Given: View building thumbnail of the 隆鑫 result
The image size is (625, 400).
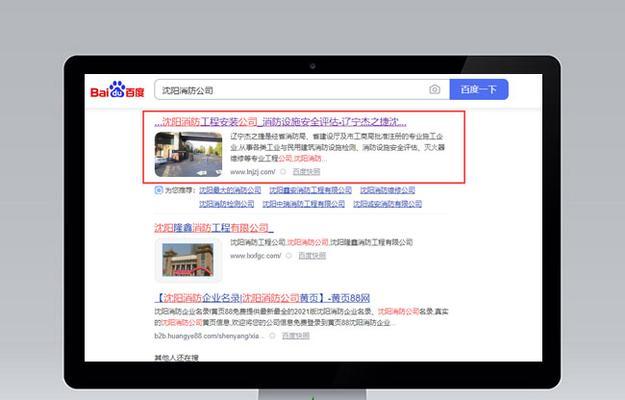Looking at the screenshot, I should pyautogui.click(x=188, y=260).
